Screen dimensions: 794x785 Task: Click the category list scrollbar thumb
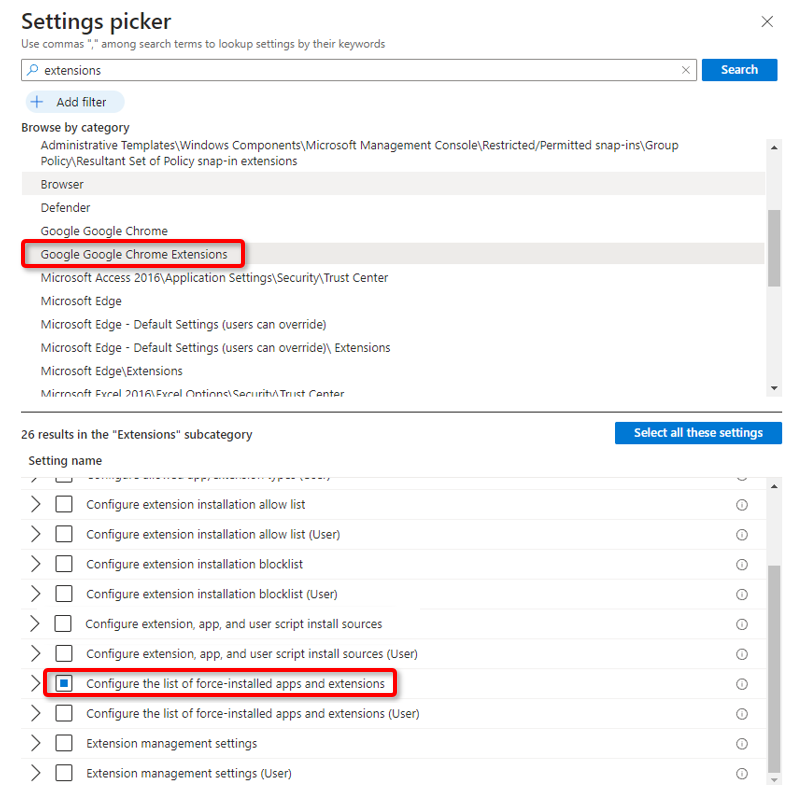[773, 248]
